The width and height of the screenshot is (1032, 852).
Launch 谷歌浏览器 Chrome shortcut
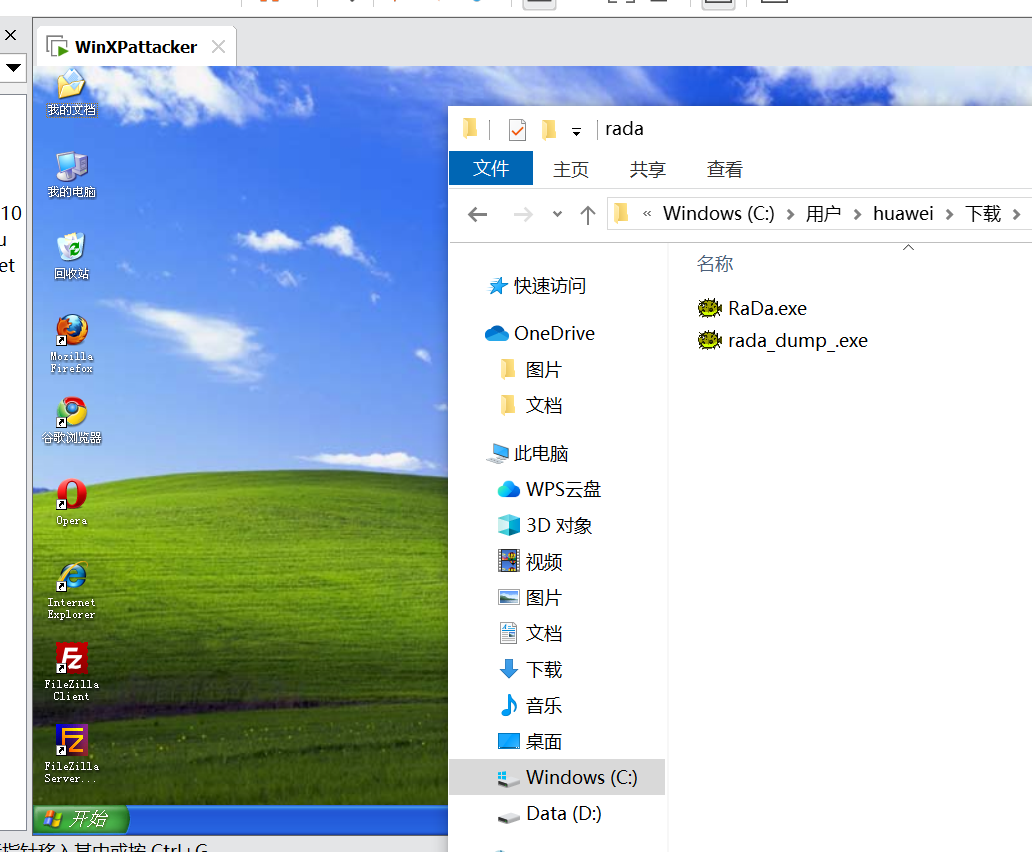click(x=71, y=421)
